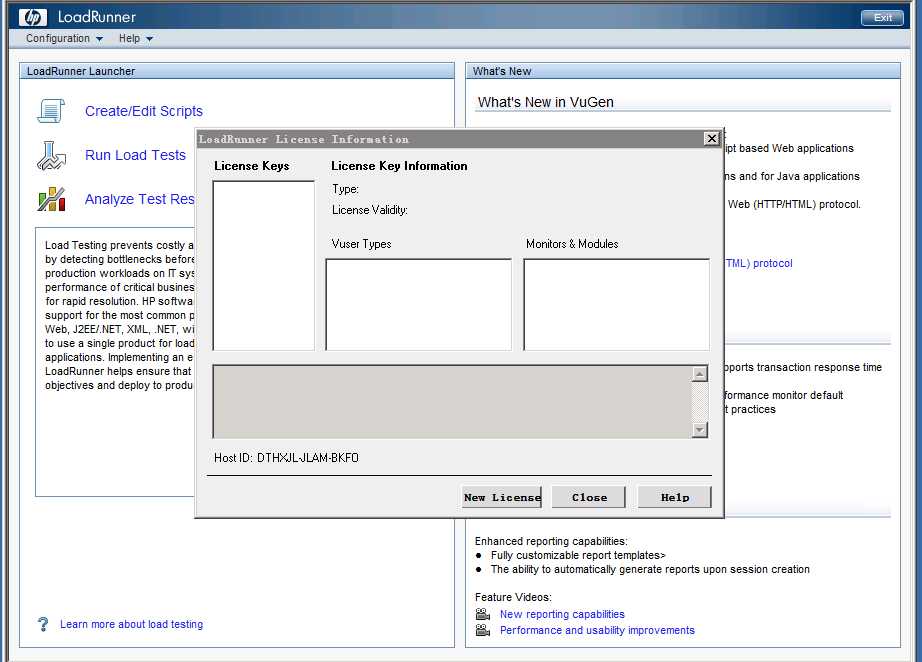Viewport: 922px width, 662px height.
Task: Click the scroll down arrow in description box
Action: tap(700, 430)
